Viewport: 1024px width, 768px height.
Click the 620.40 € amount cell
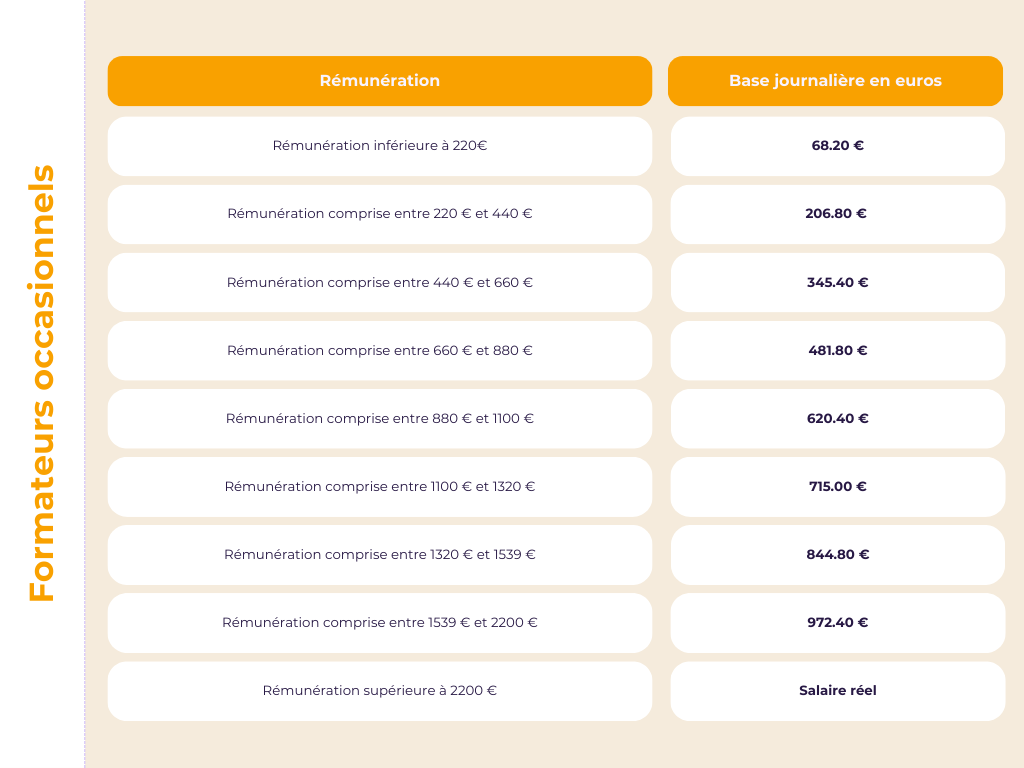coord(837,418)
